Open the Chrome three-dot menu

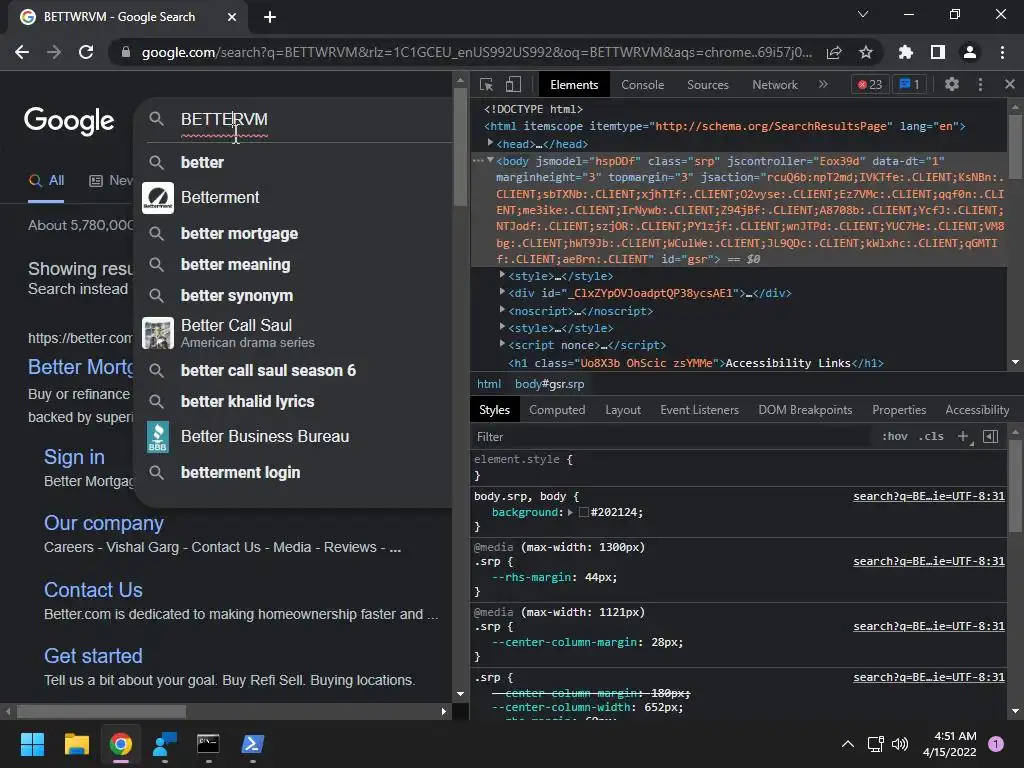[1002, 52]
